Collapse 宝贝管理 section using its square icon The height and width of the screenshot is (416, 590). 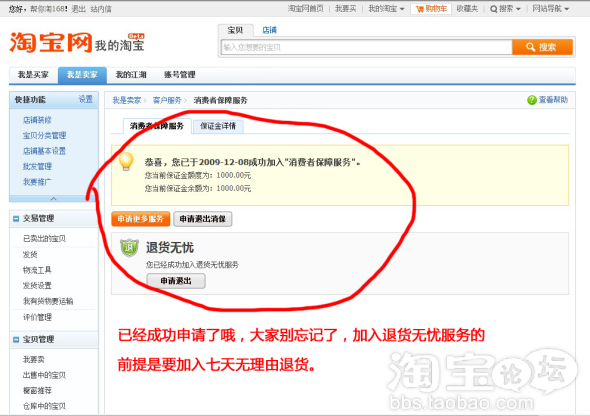[16, 340]
